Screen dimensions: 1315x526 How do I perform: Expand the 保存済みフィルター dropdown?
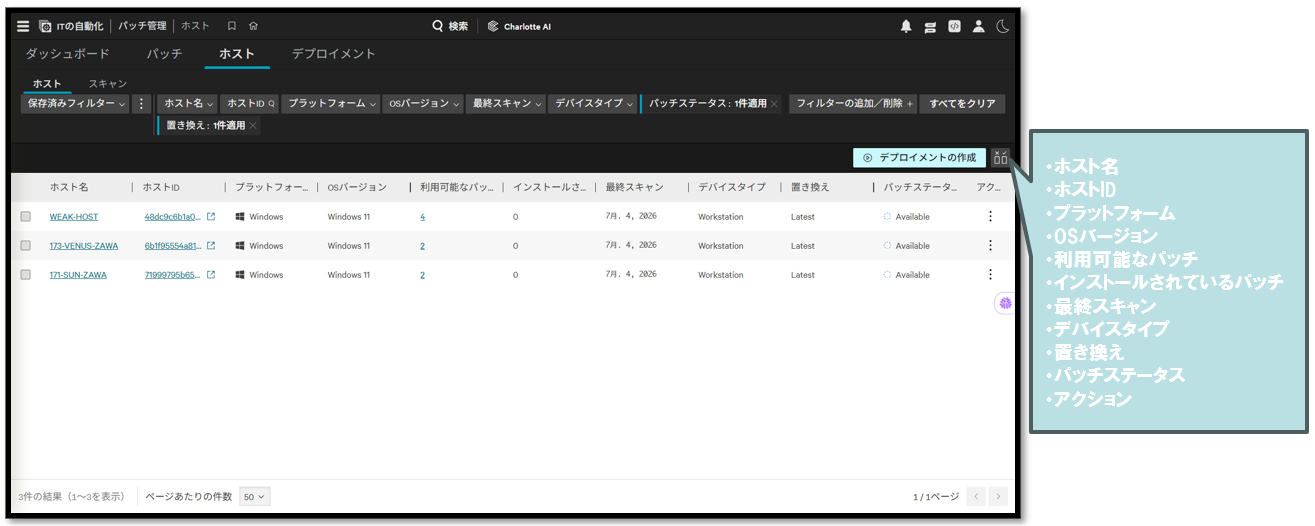(77, 103)
